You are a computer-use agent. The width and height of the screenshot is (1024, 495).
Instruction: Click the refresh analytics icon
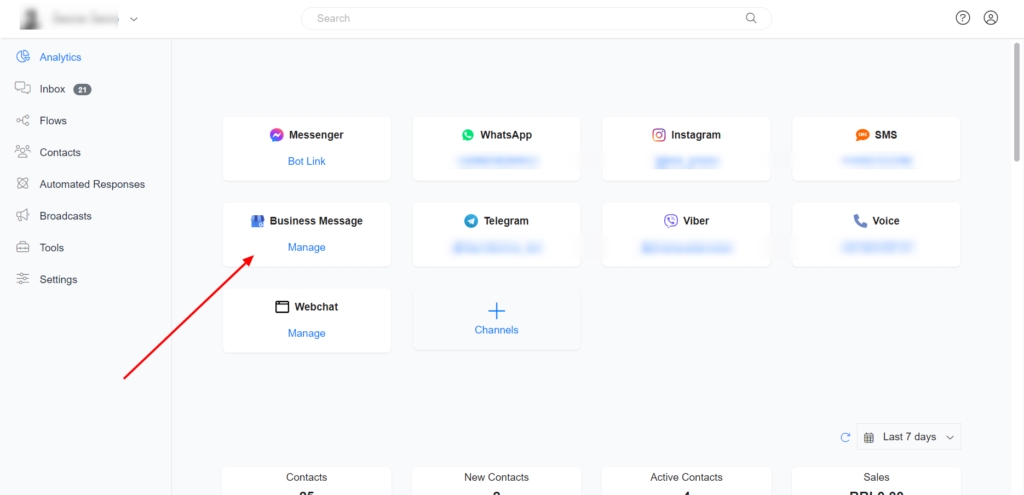point(845,437)
